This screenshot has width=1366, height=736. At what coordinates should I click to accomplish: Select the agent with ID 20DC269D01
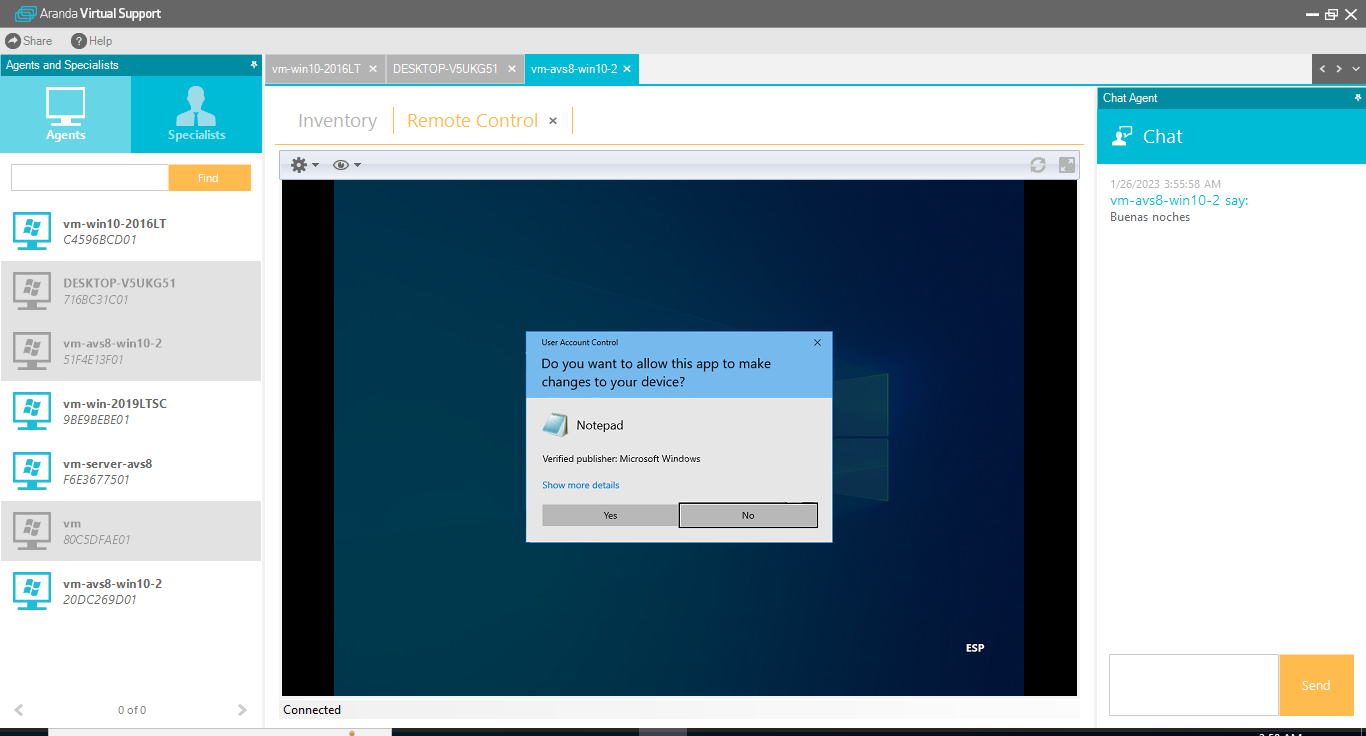coord(131,591)
